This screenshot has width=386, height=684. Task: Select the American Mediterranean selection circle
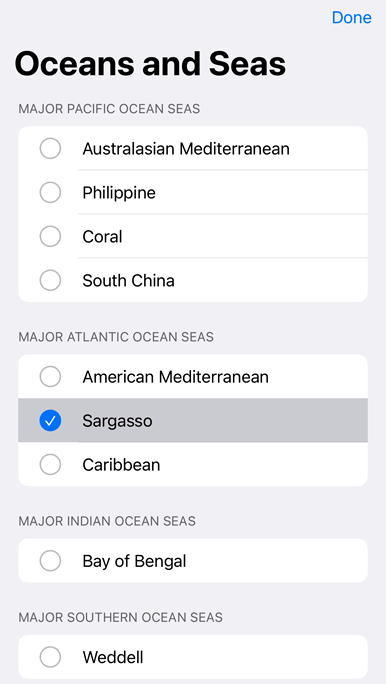click(x=50, y=376)
